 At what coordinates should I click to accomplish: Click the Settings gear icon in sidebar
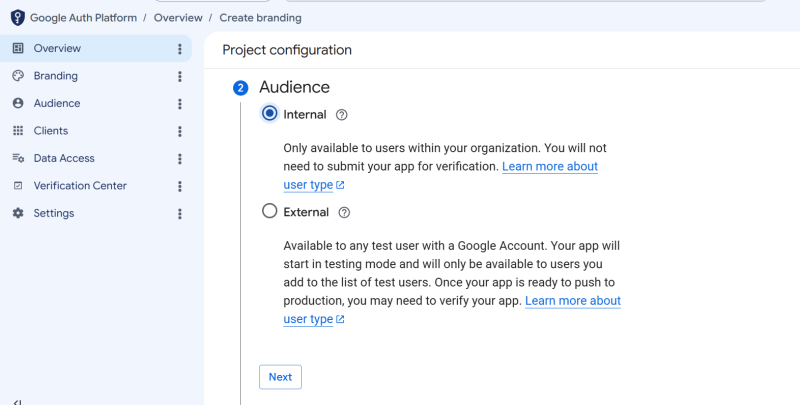[18, 213]
